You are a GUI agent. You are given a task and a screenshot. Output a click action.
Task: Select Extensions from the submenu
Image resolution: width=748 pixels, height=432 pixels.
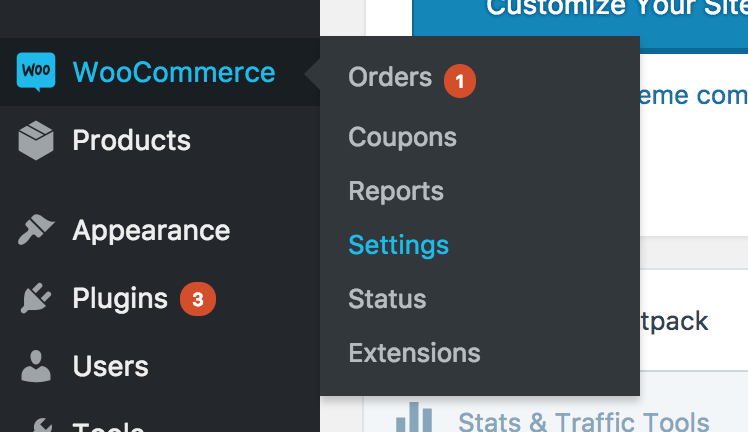(414, 353)
